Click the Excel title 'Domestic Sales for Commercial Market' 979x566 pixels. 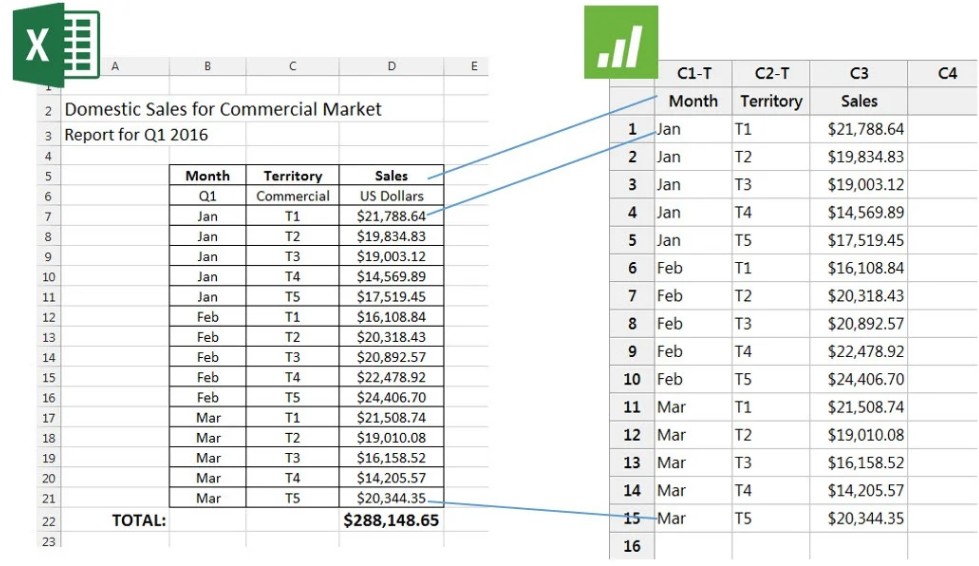pyautogui.click(x=223, y=109)
